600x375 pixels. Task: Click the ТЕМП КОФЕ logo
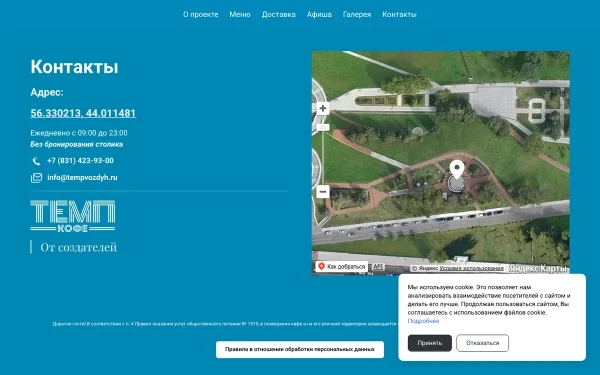[73, 216]
